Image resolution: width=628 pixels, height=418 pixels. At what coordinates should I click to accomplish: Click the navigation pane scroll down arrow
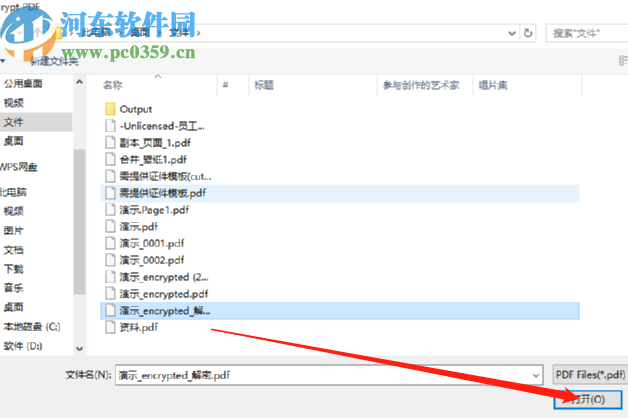coord(79,349)
